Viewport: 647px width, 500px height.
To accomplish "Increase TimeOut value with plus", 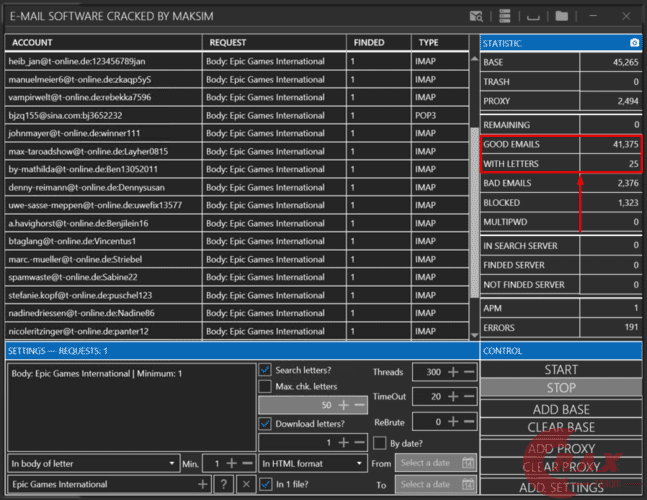I will point(453,396).
